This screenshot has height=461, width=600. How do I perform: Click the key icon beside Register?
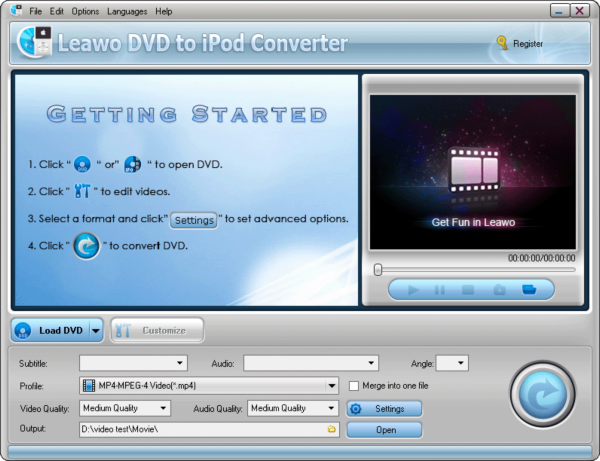click(500, 43)
